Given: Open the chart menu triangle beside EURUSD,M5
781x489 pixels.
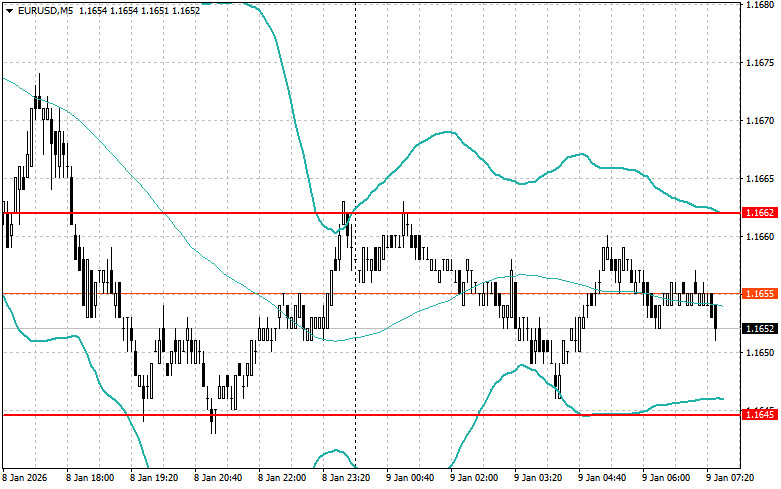Looking at the screenshot, I should point(9,10).
